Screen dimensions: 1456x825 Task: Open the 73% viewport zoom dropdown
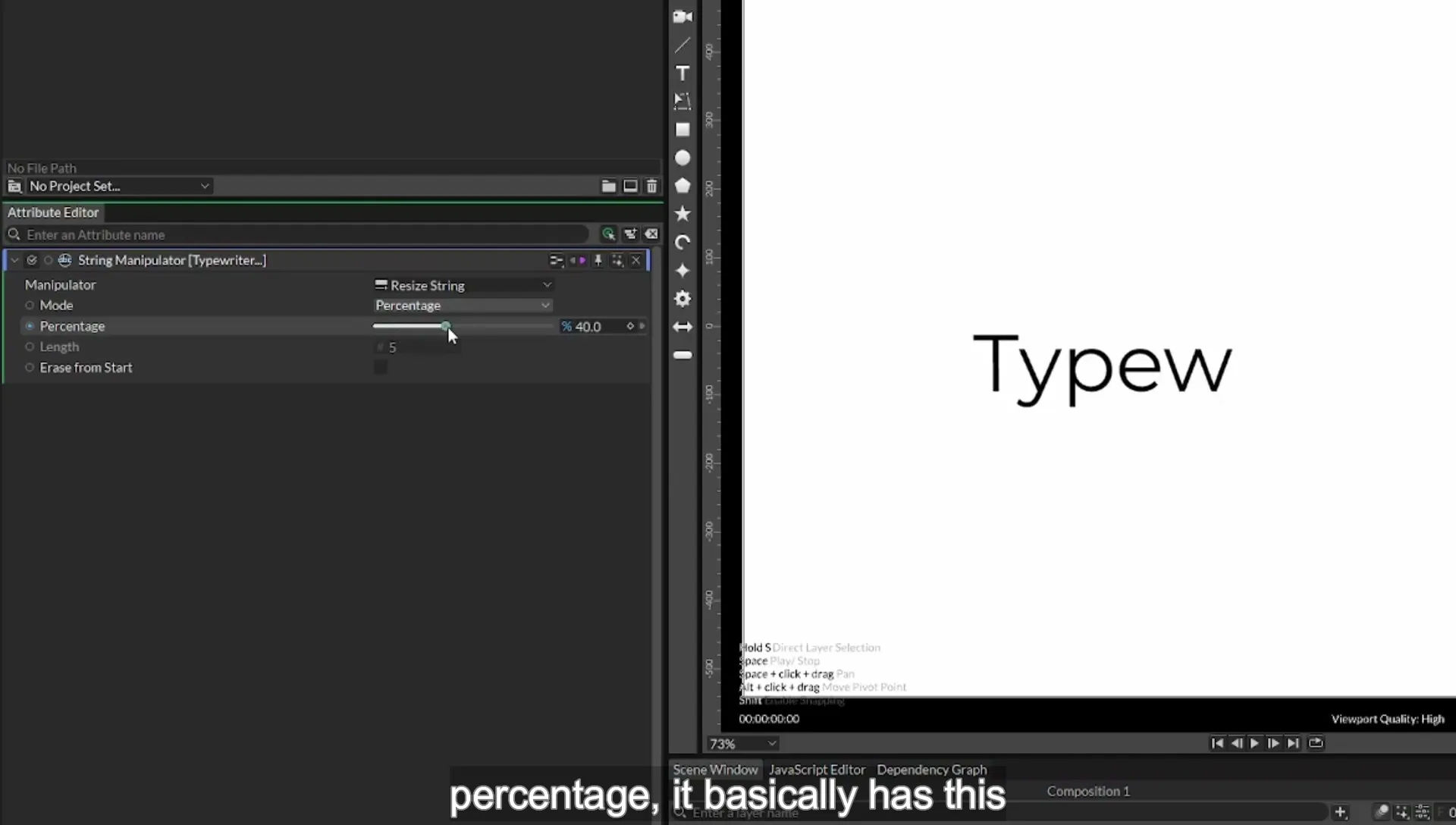(x=743, y=744)
